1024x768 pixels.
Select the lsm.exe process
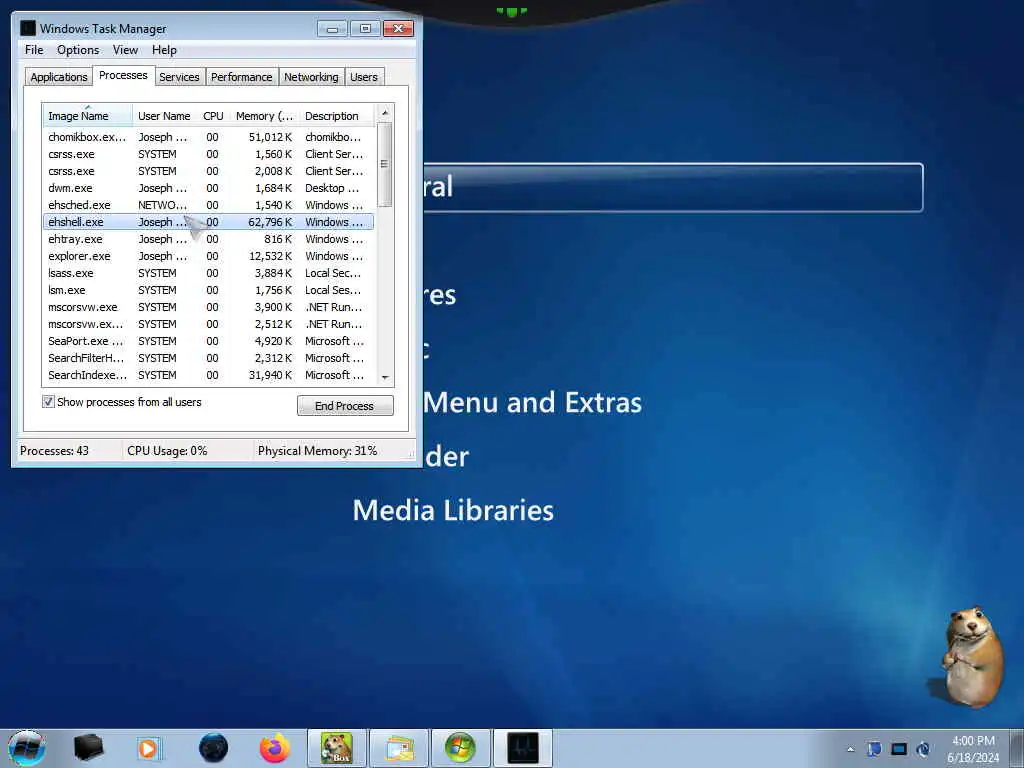[x=208, y=290]
